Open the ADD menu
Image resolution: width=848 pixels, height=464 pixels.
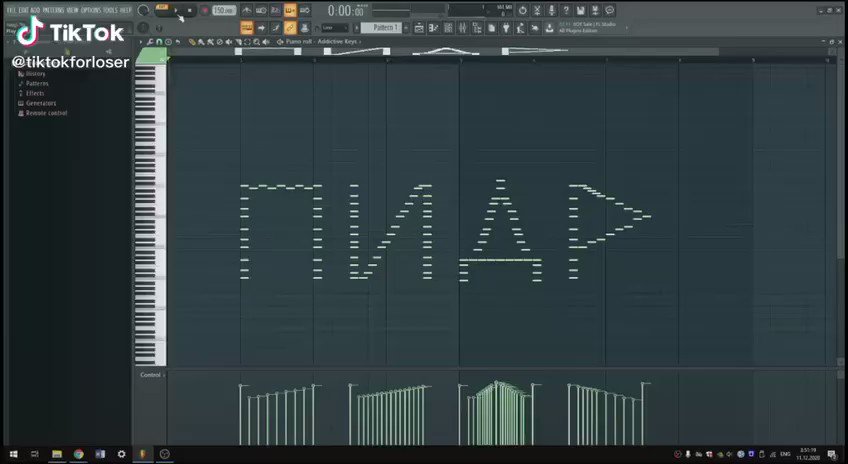(35, 10)
